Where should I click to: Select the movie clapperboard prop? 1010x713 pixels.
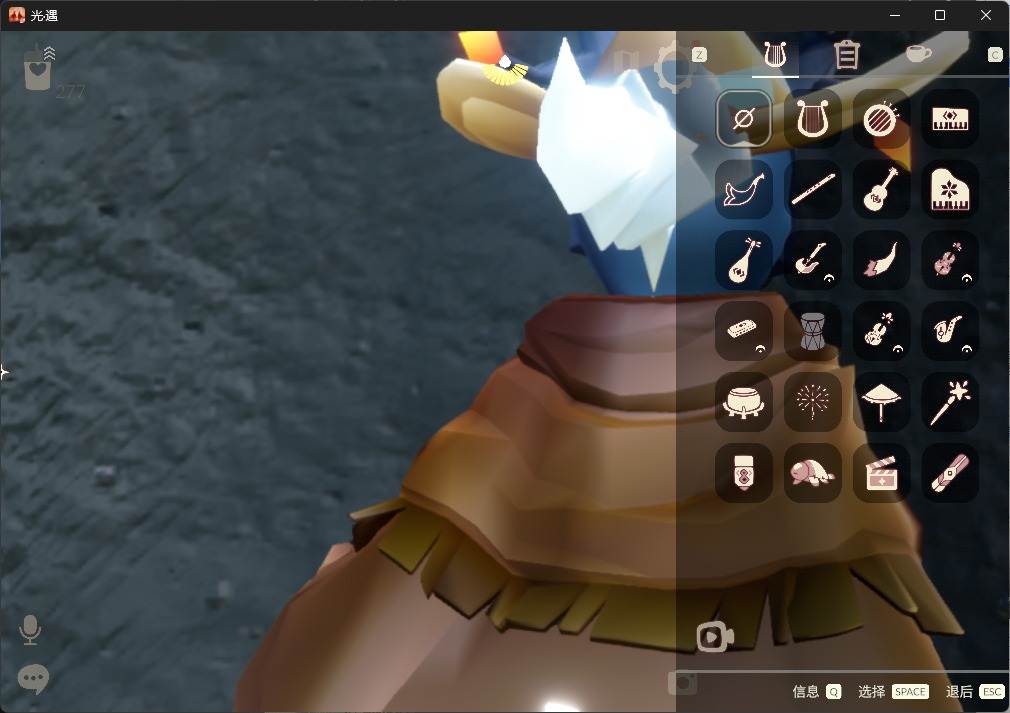pos(881,473)
